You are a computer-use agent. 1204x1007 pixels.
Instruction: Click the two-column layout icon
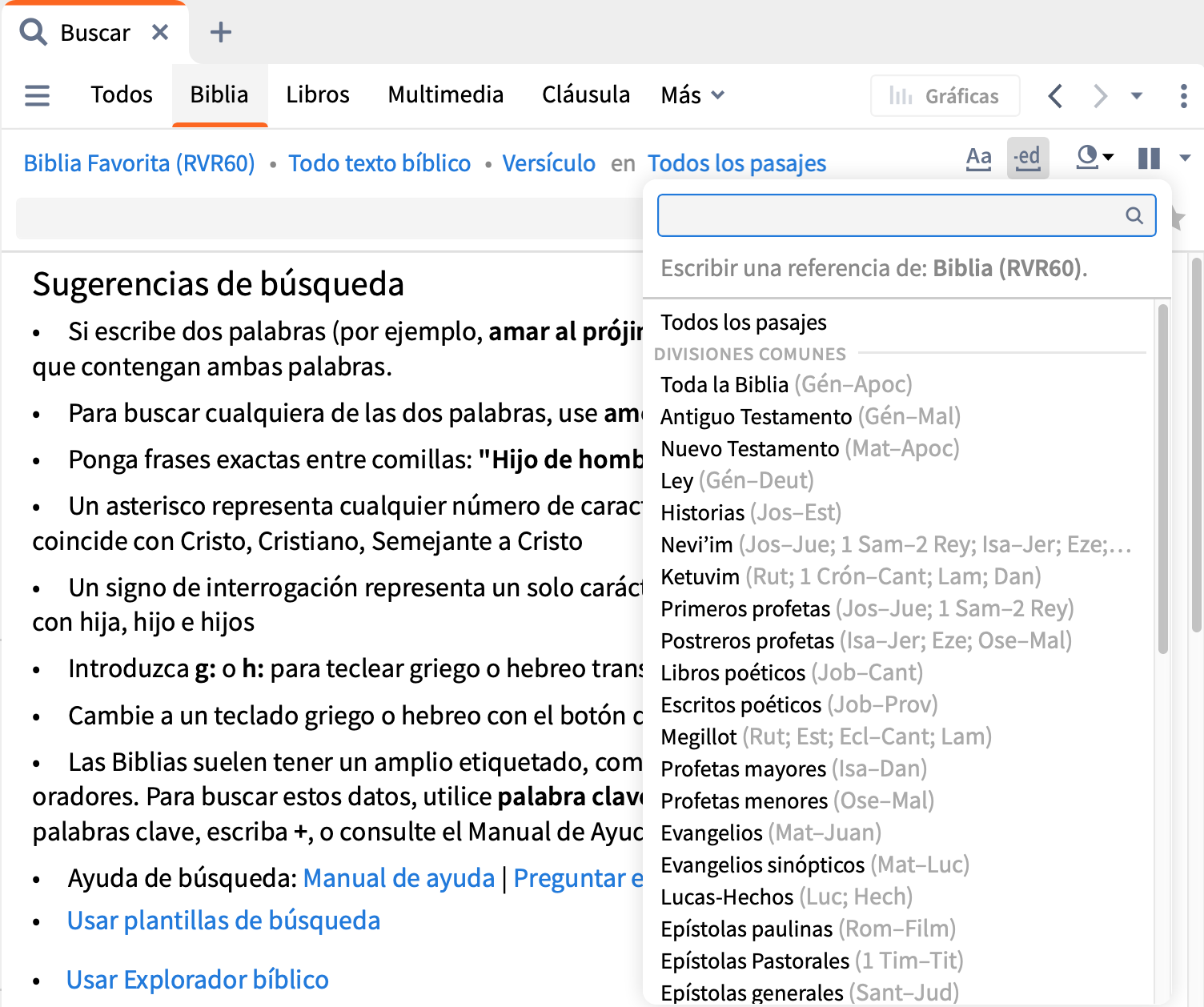pyautogui.click(x=1149, y=158)
